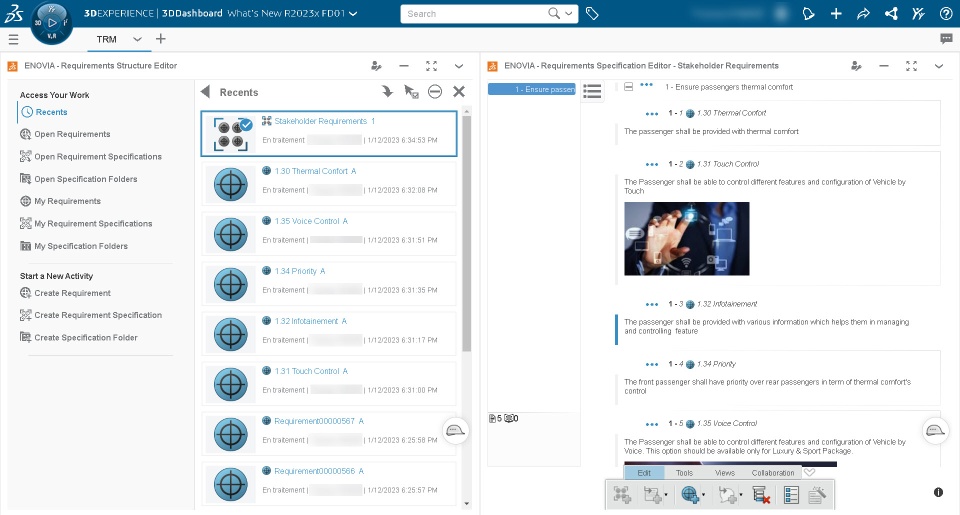Select the touch control image in requirement 1.31
960x515 pixels.
click(686, 239)
